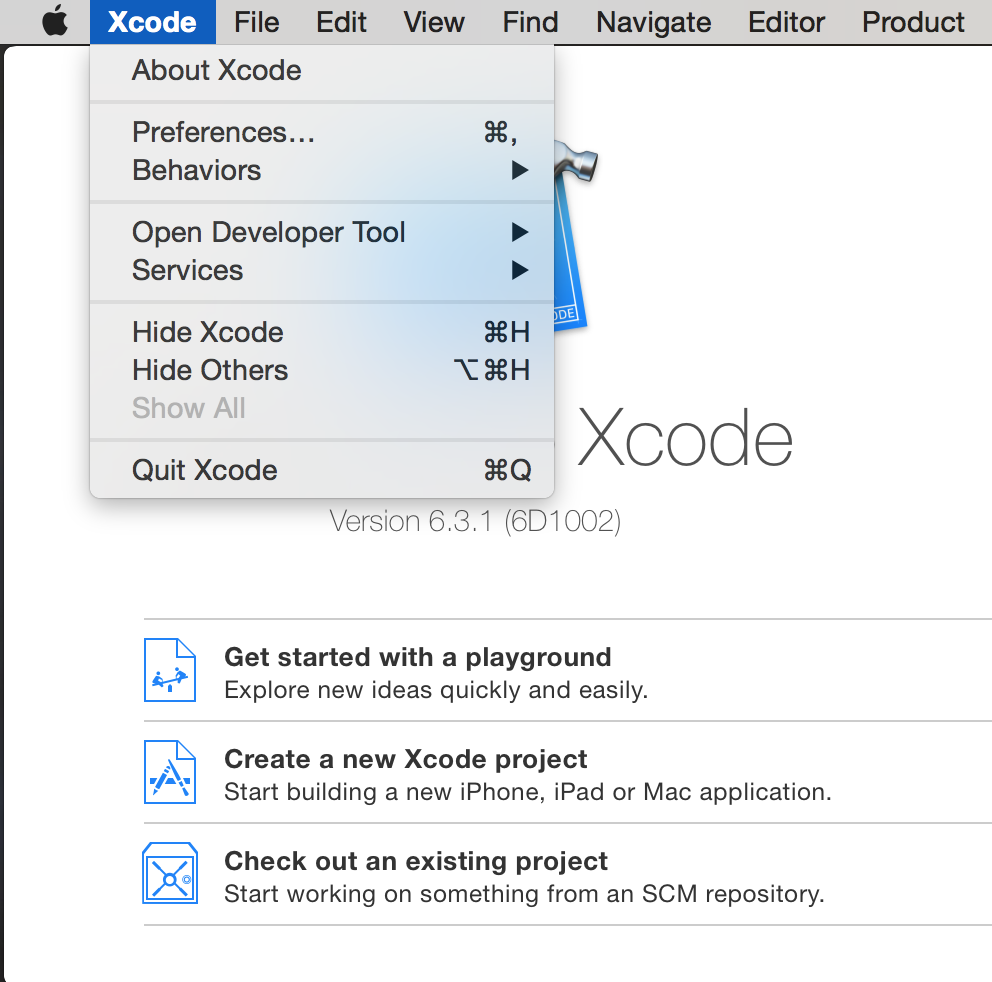Choose Hide Xcode menu item
Image resolution: width=992 pixels, height=982 pixels.
click(x=208, y=332)
